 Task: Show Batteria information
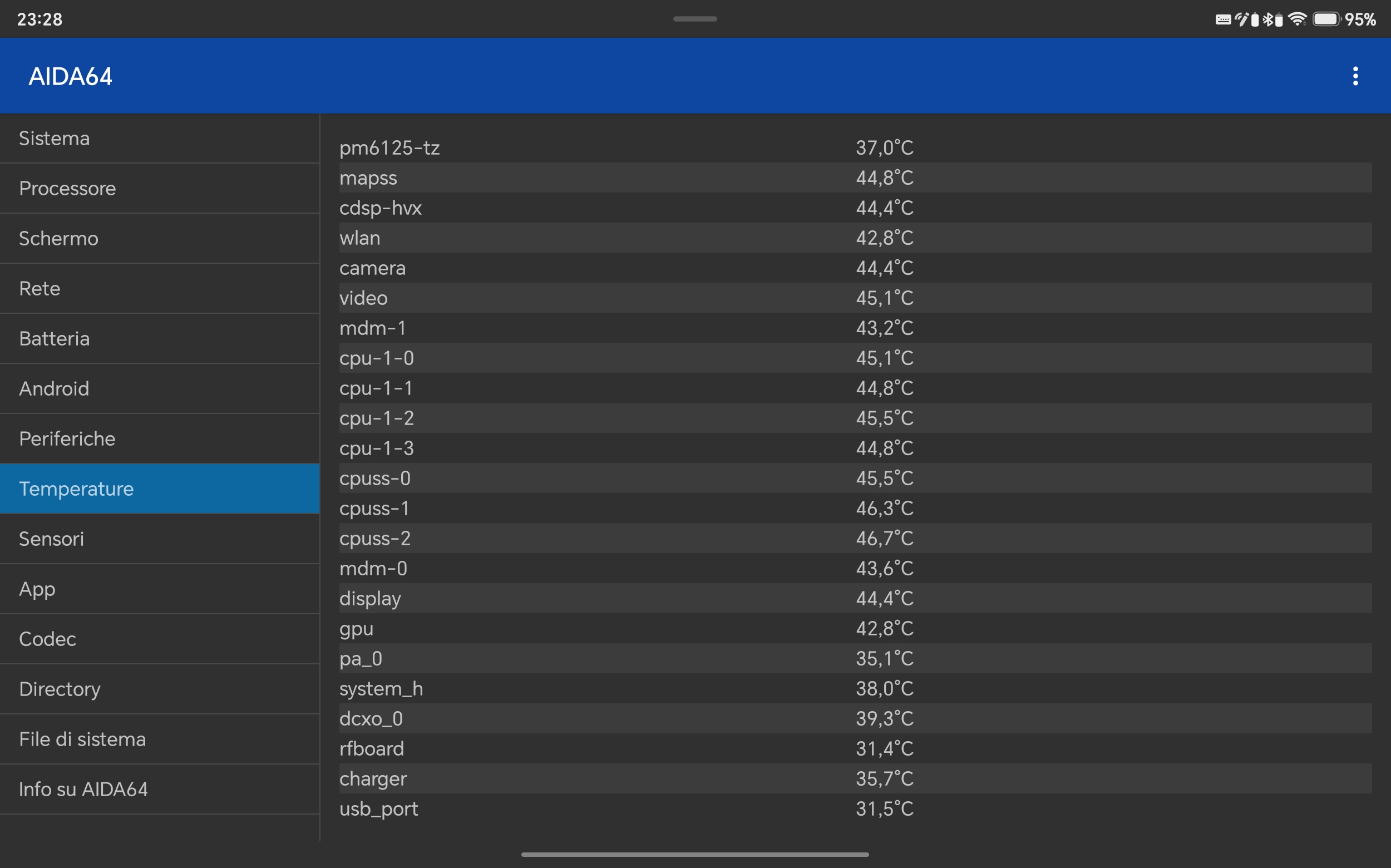click(x=160, y=338)
